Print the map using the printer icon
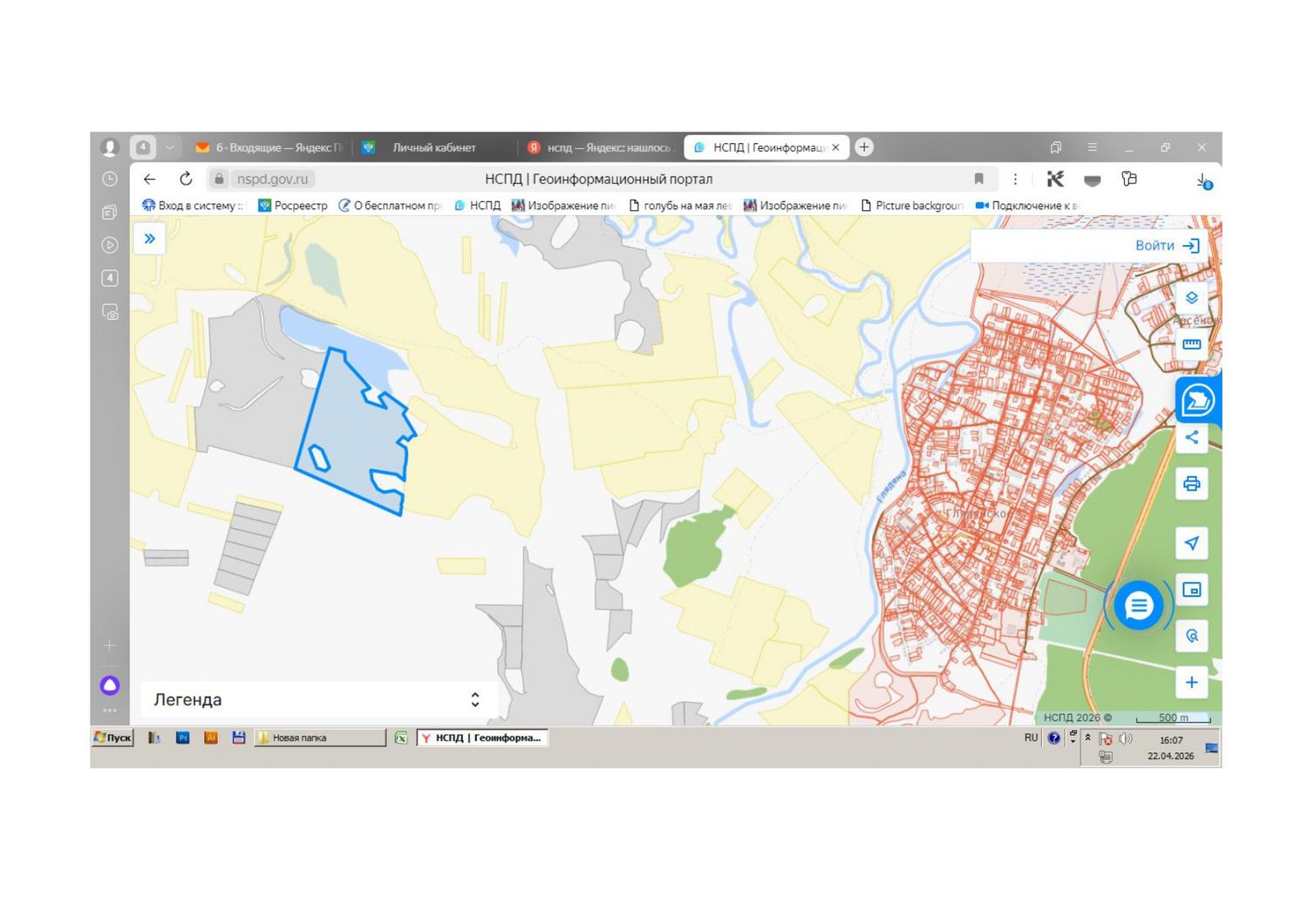The image size is (1308, 924). 1191,484
